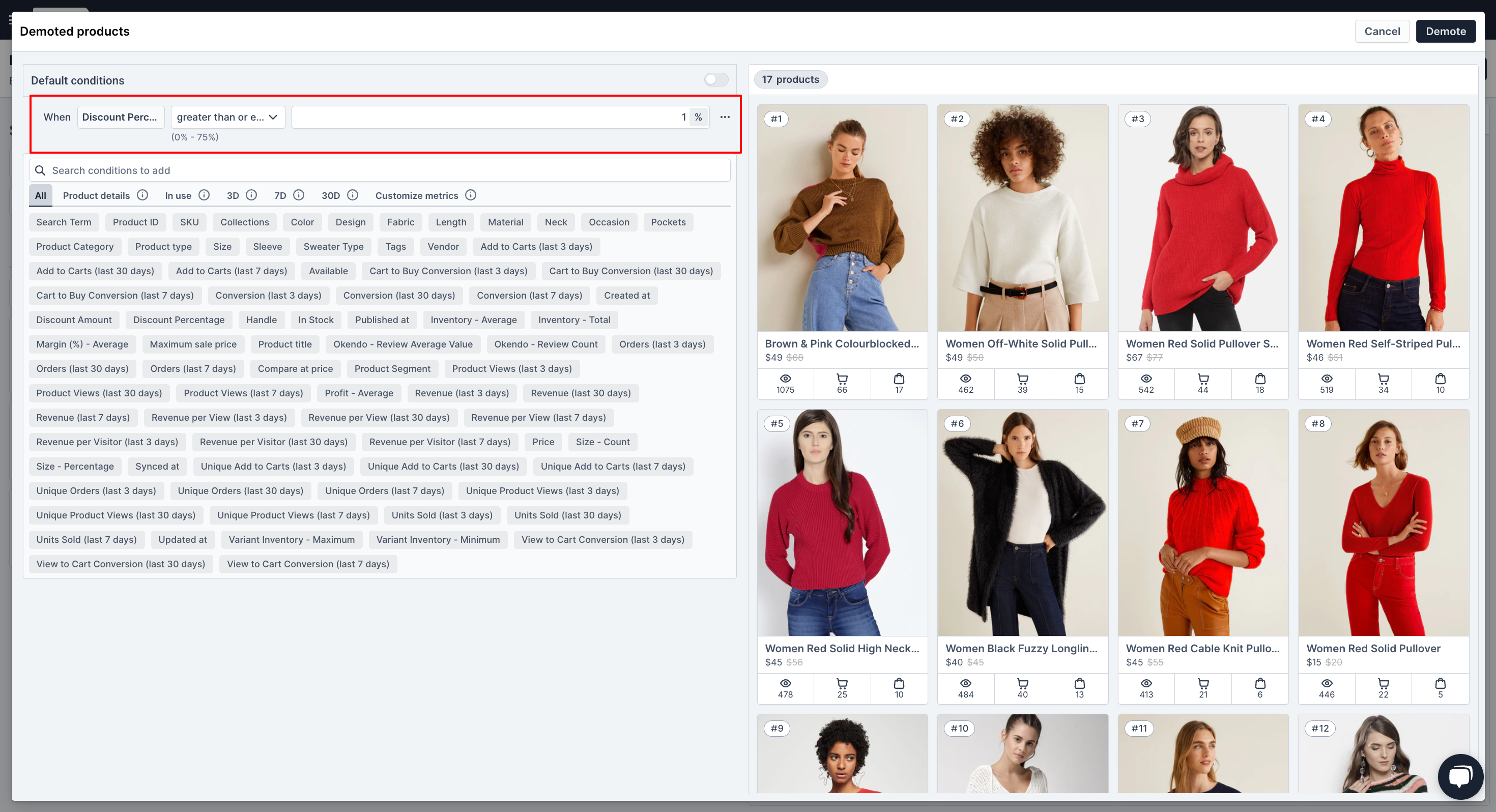This screenshot has height=812, width=1496.
Task: Click the info icon next to Customize metrics
Action: click(471, 195)
